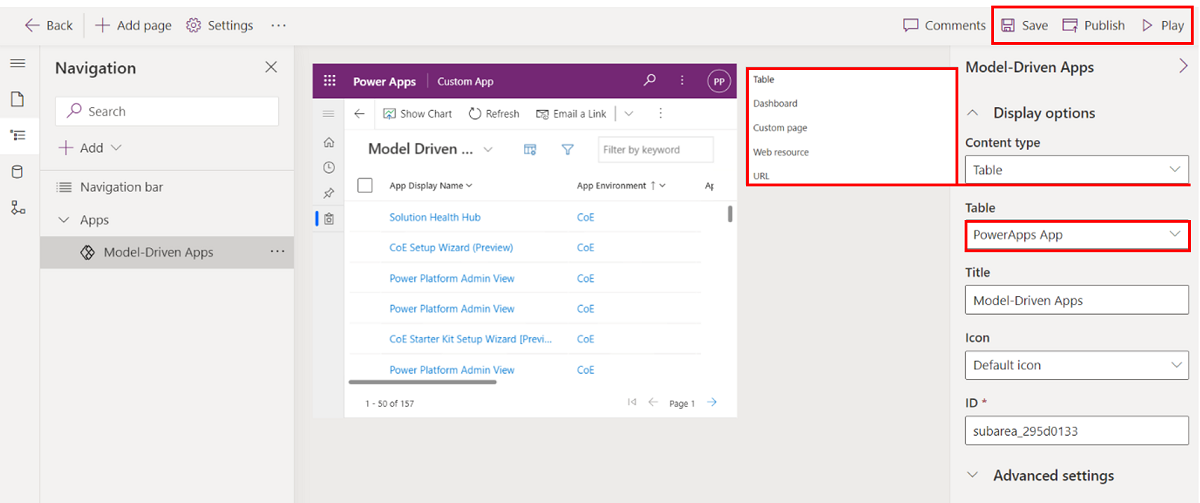Open the App Environment column header menu
The height and width of the screenshot is (503, 1200).
pyautogui.click(x=621, y=185)
